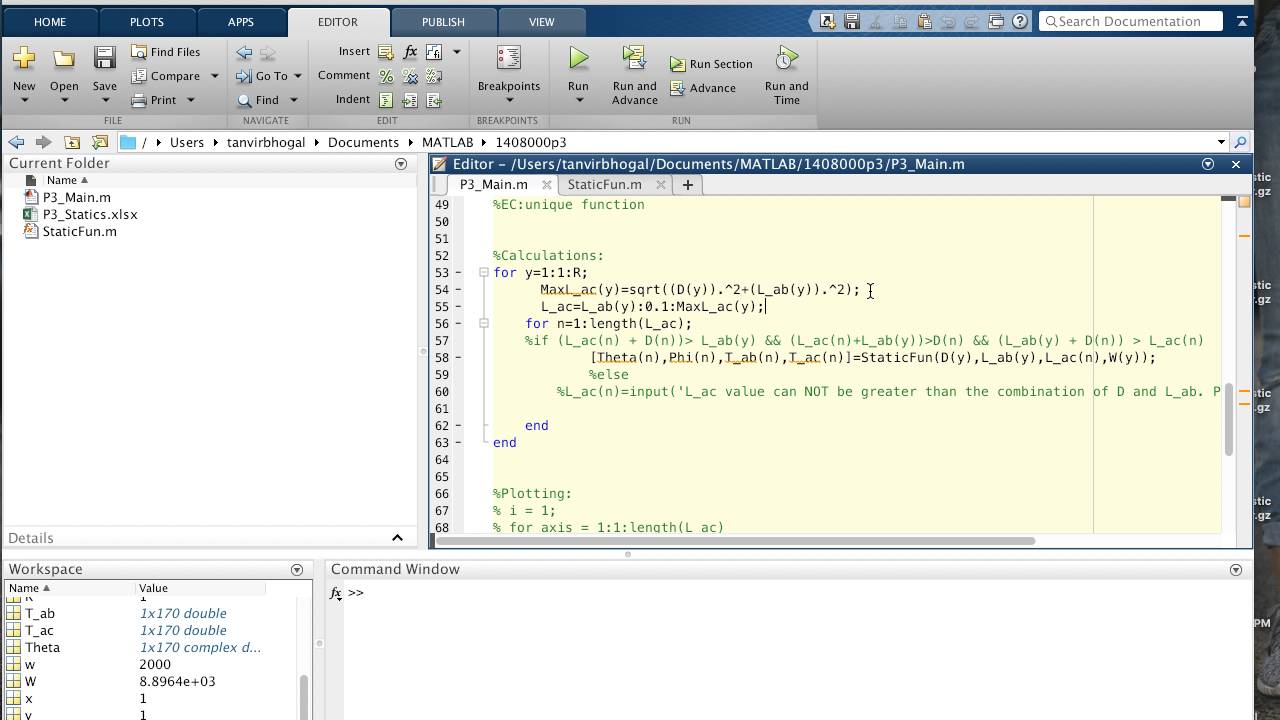The image size is (1280, 720).
Task: Click the address bar search magnifier
Action: point(1240,142)
